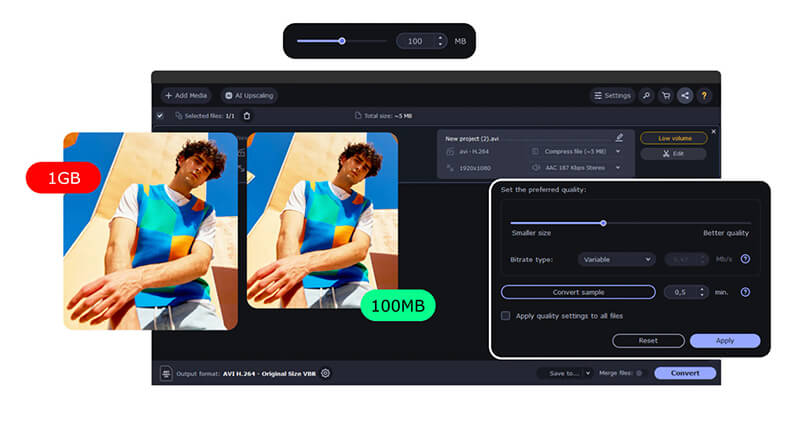Click the disabled Mb/s bitrate field
This screenshot has width=800, height=439.
tap(687, 259)
